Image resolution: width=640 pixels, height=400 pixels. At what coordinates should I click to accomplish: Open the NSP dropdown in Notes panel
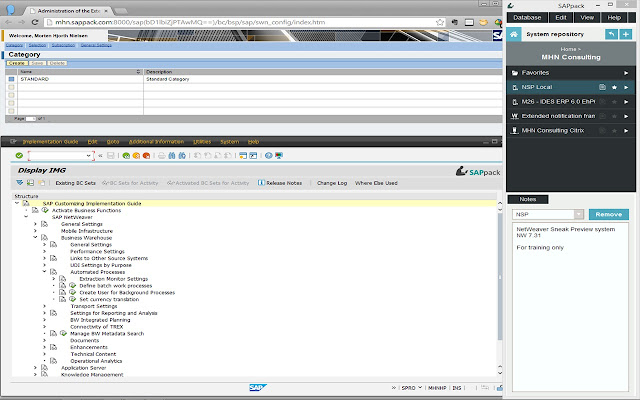[579, 214]
